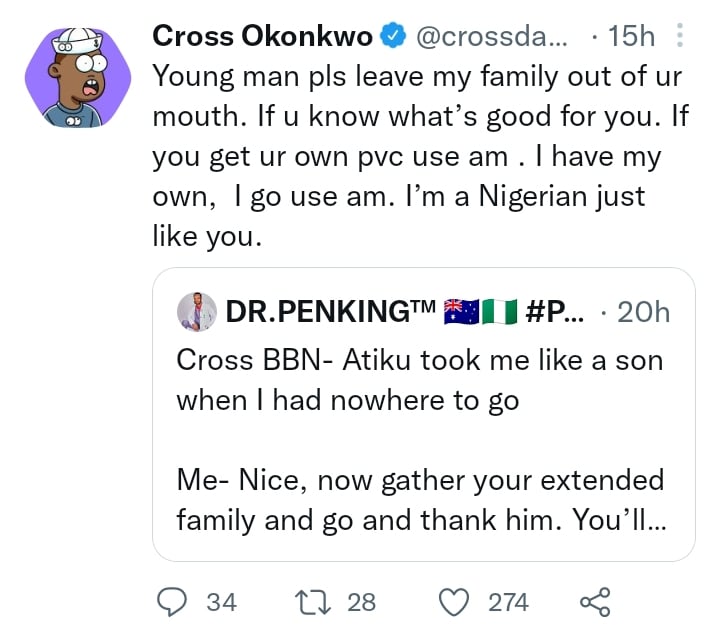Click the Australian flag emoji

[x=461, y=312]
